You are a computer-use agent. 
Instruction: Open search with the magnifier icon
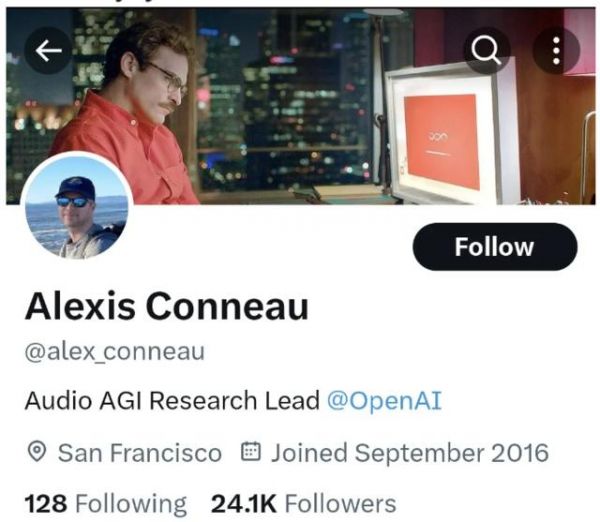[x=486, y=51]
